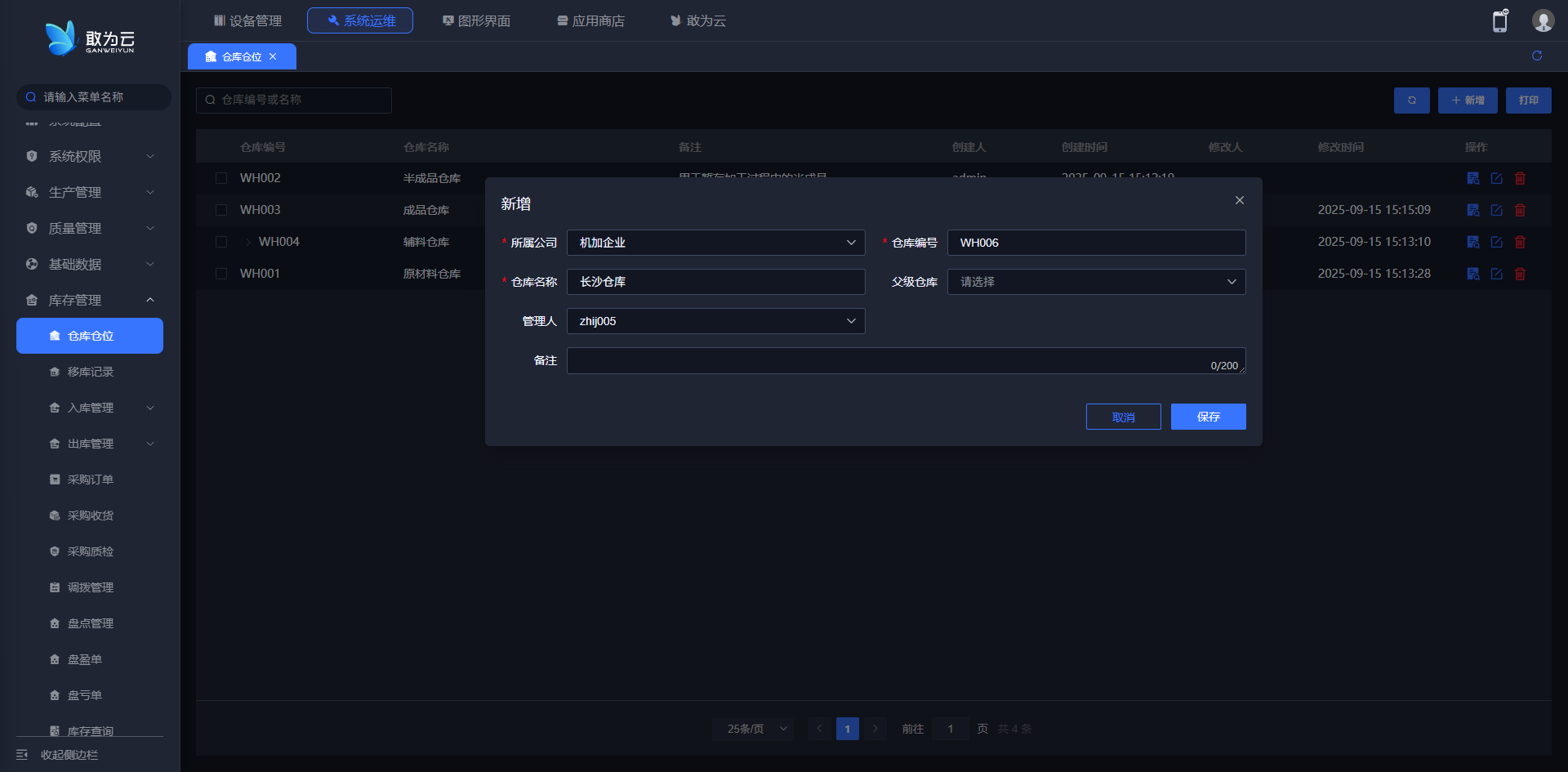Open the 父级仓库 dropdown
This screenshot has width=1568, height=772.
1096,282
